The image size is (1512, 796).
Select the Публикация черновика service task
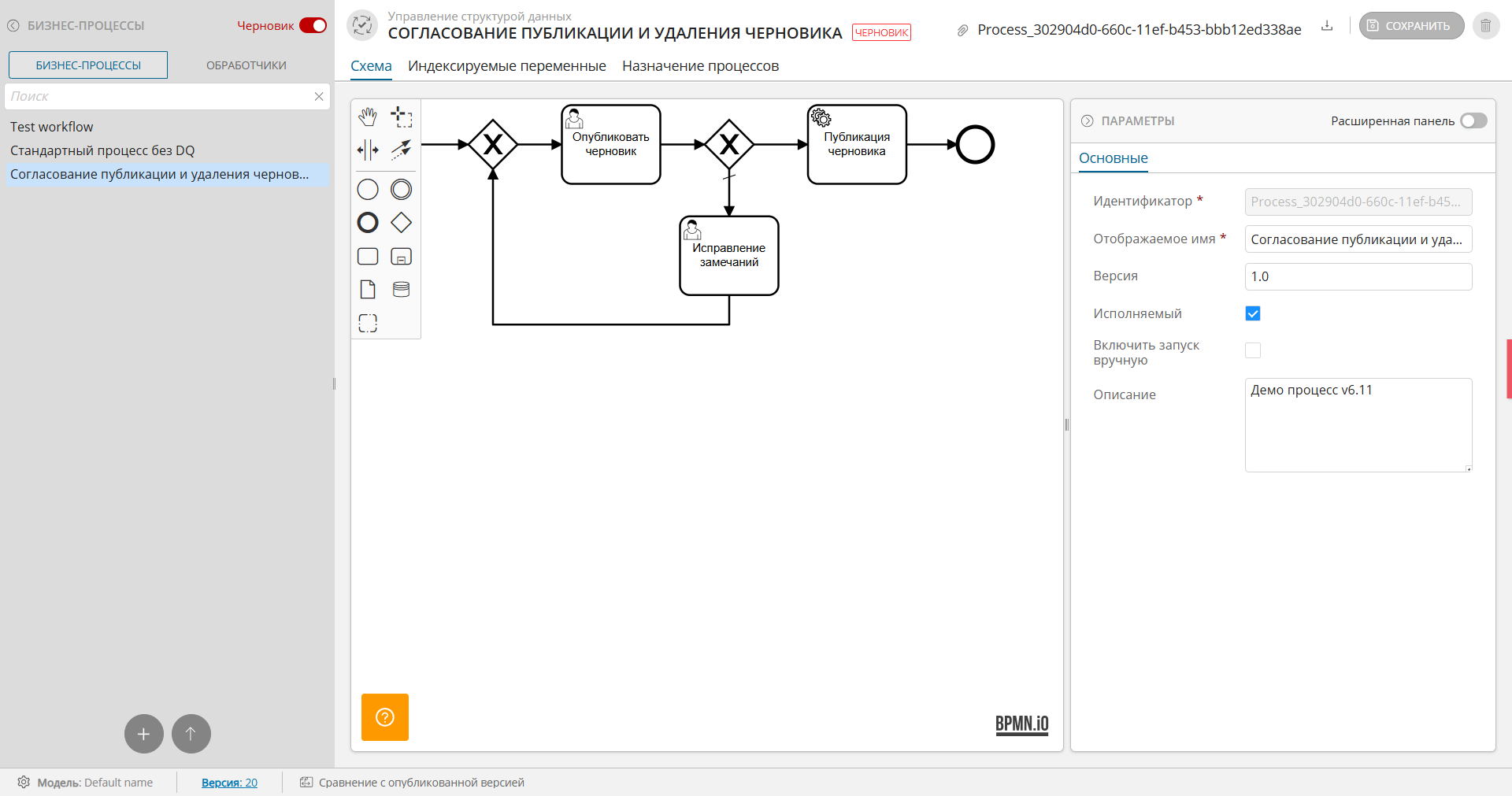click(x=857, y=145)
